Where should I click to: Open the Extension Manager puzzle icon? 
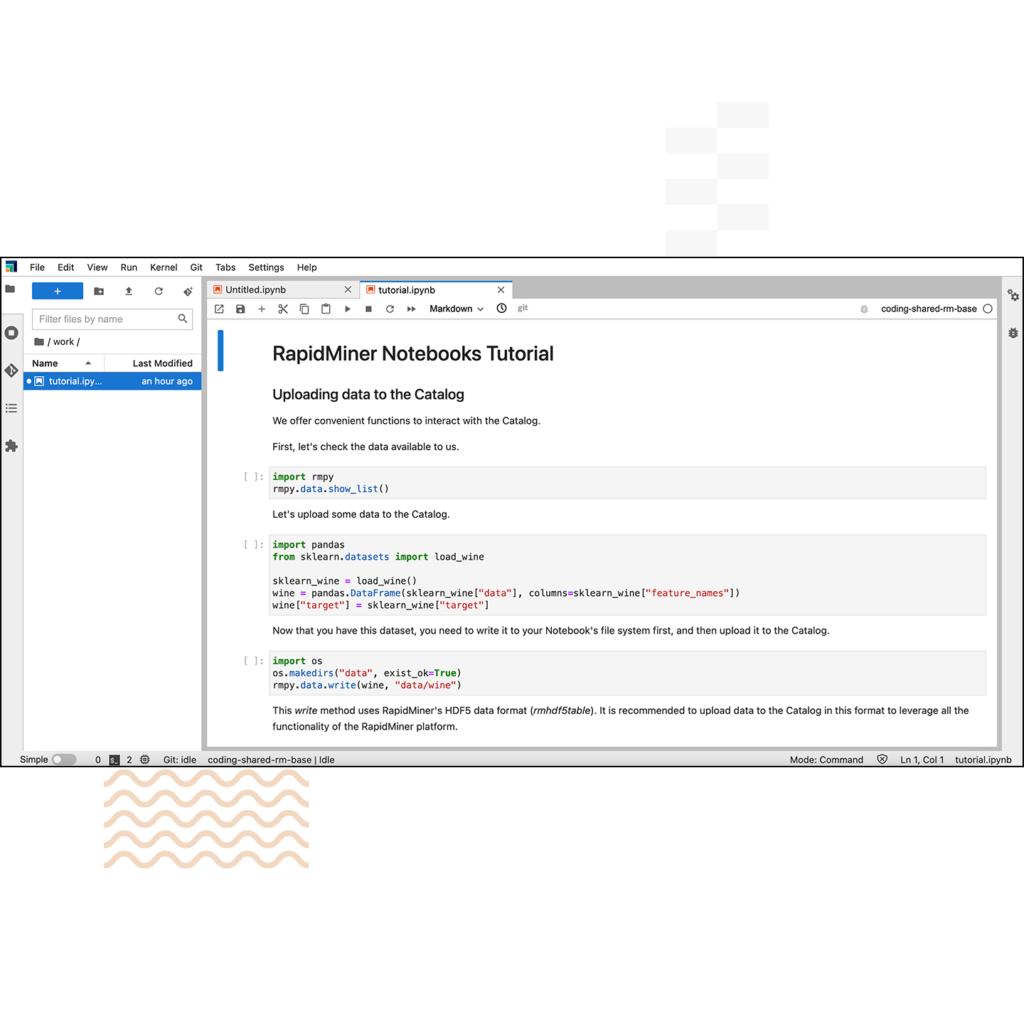pyautogui.click(x=11, y=446)
